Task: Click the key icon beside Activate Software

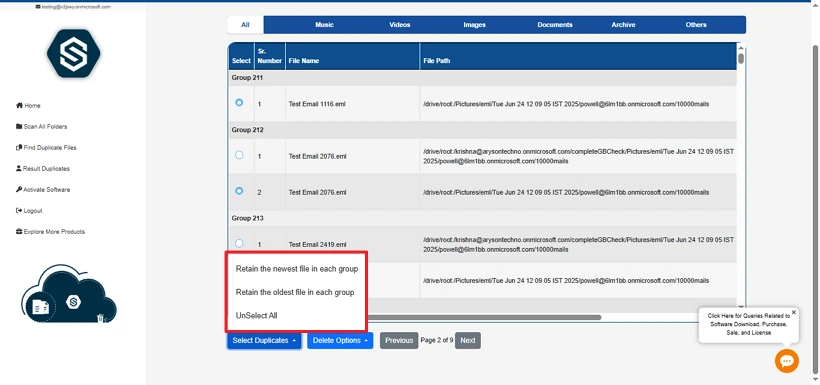Action: click(x=19, y=189)
